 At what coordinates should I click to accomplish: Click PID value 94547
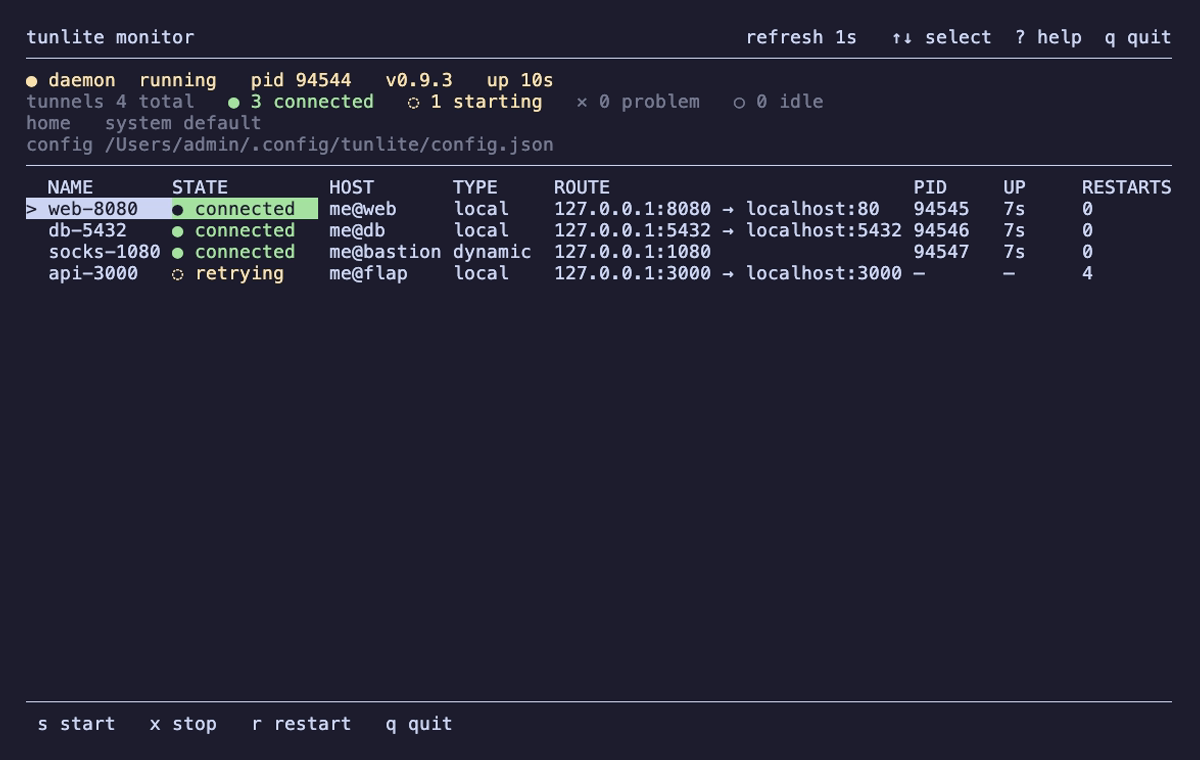[941, 252]
